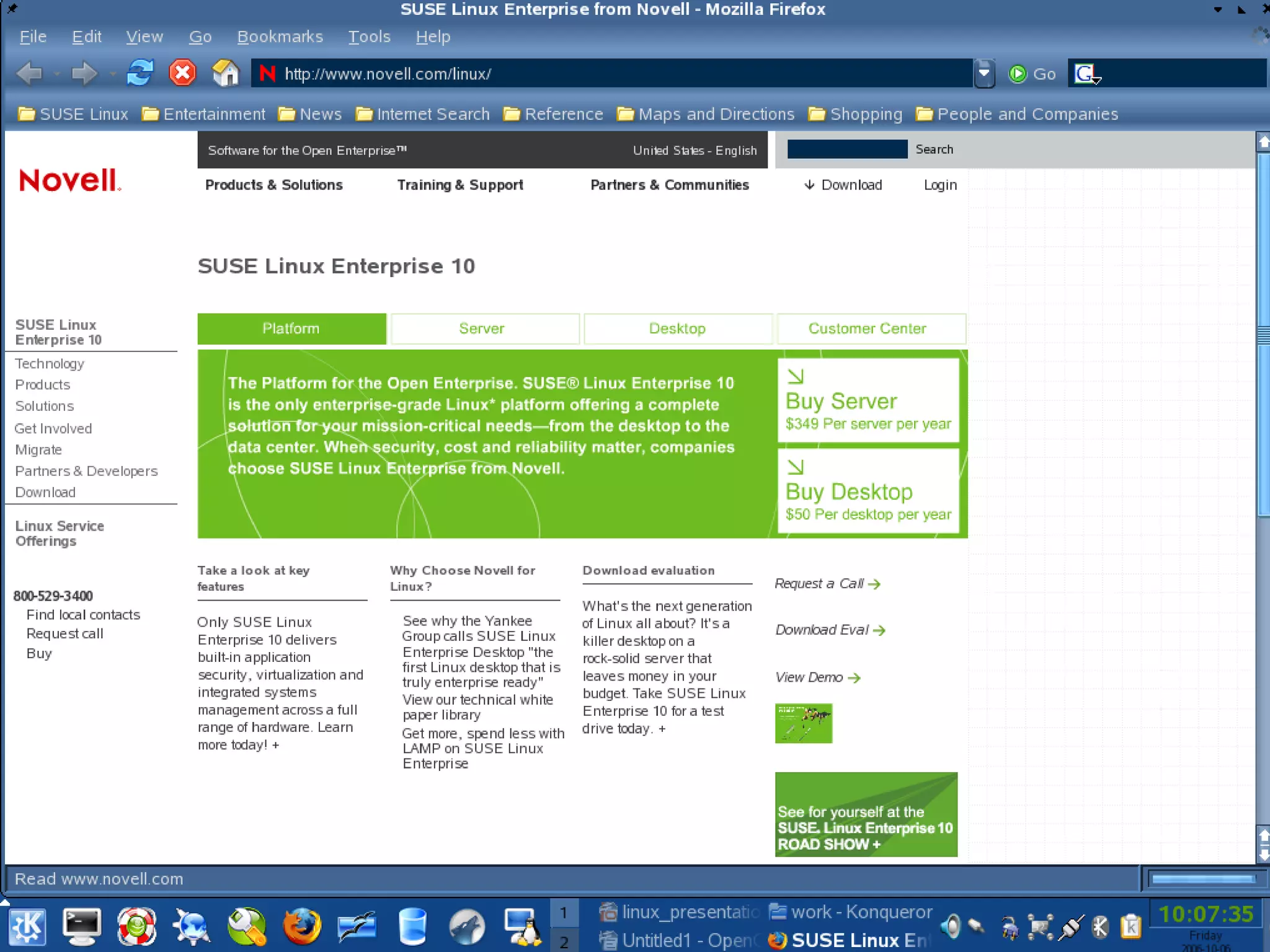The height and width of the screenshot is (952, 1270).
Task: Open the Bookmarks menu
Action: click(x=280, y=37)
